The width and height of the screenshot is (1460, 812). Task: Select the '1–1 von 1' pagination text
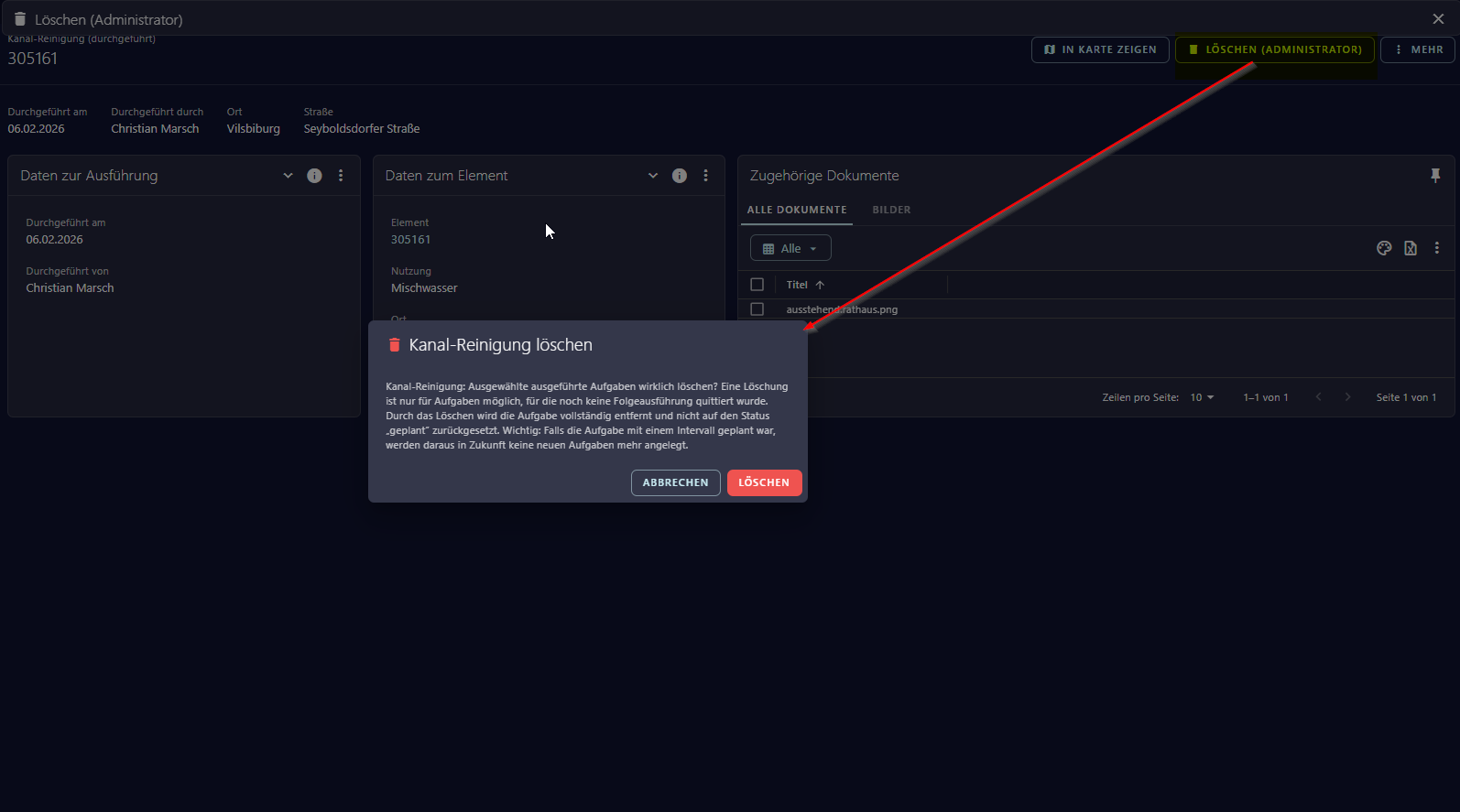(x=1266, y=397)
